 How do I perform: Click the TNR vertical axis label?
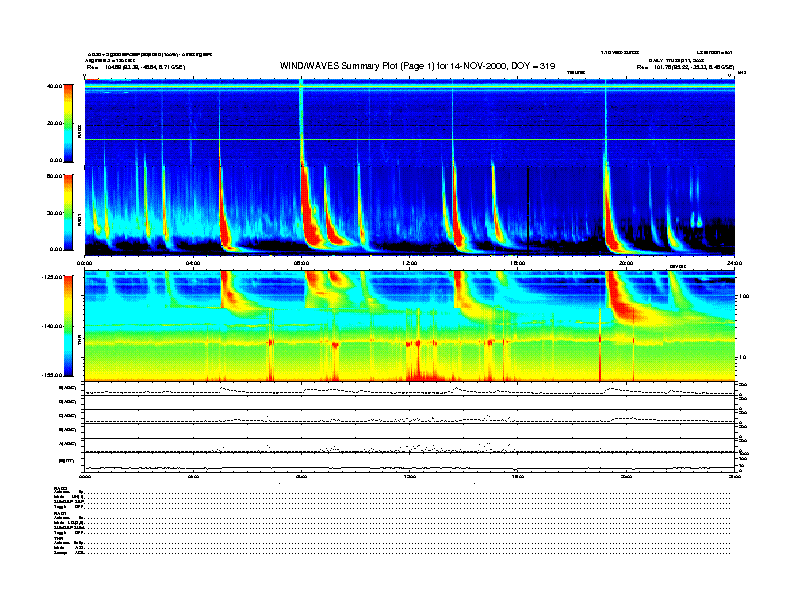click(79, 342)
